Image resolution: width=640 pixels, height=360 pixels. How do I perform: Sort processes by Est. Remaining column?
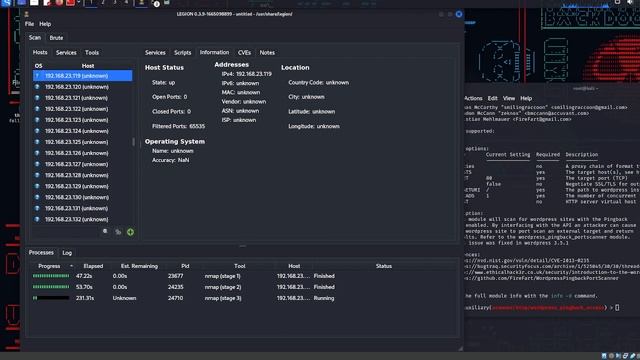click(139, 266)
